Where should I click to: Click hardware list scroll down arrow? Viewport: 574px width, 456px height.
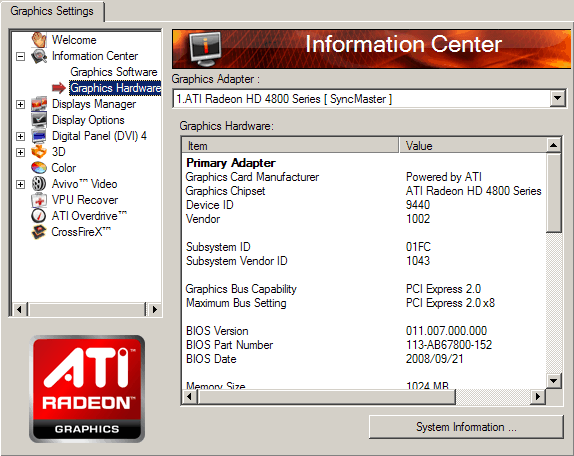coord(554,381)
